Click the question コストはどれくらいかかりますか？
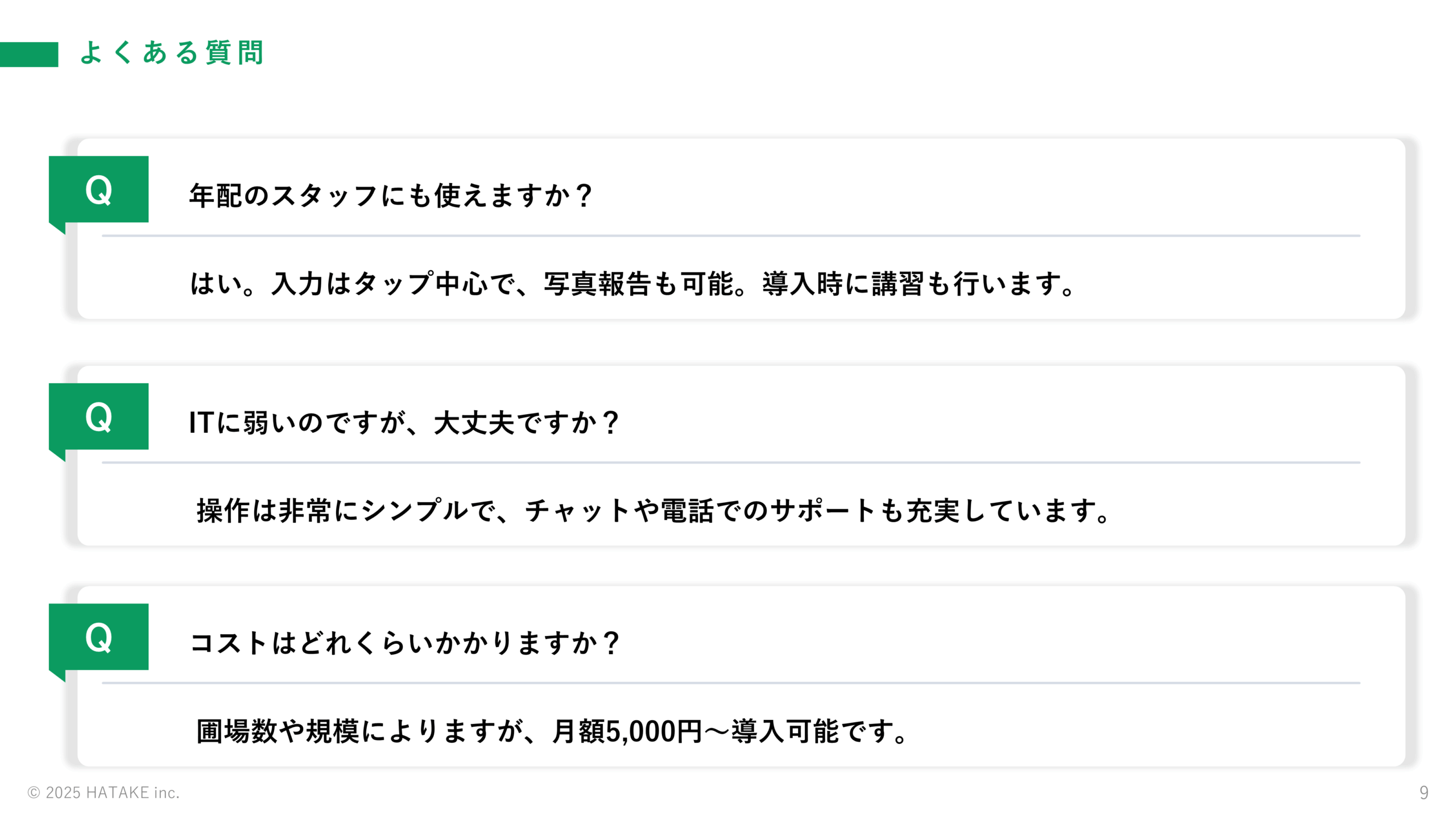 [x=405, y=643]
